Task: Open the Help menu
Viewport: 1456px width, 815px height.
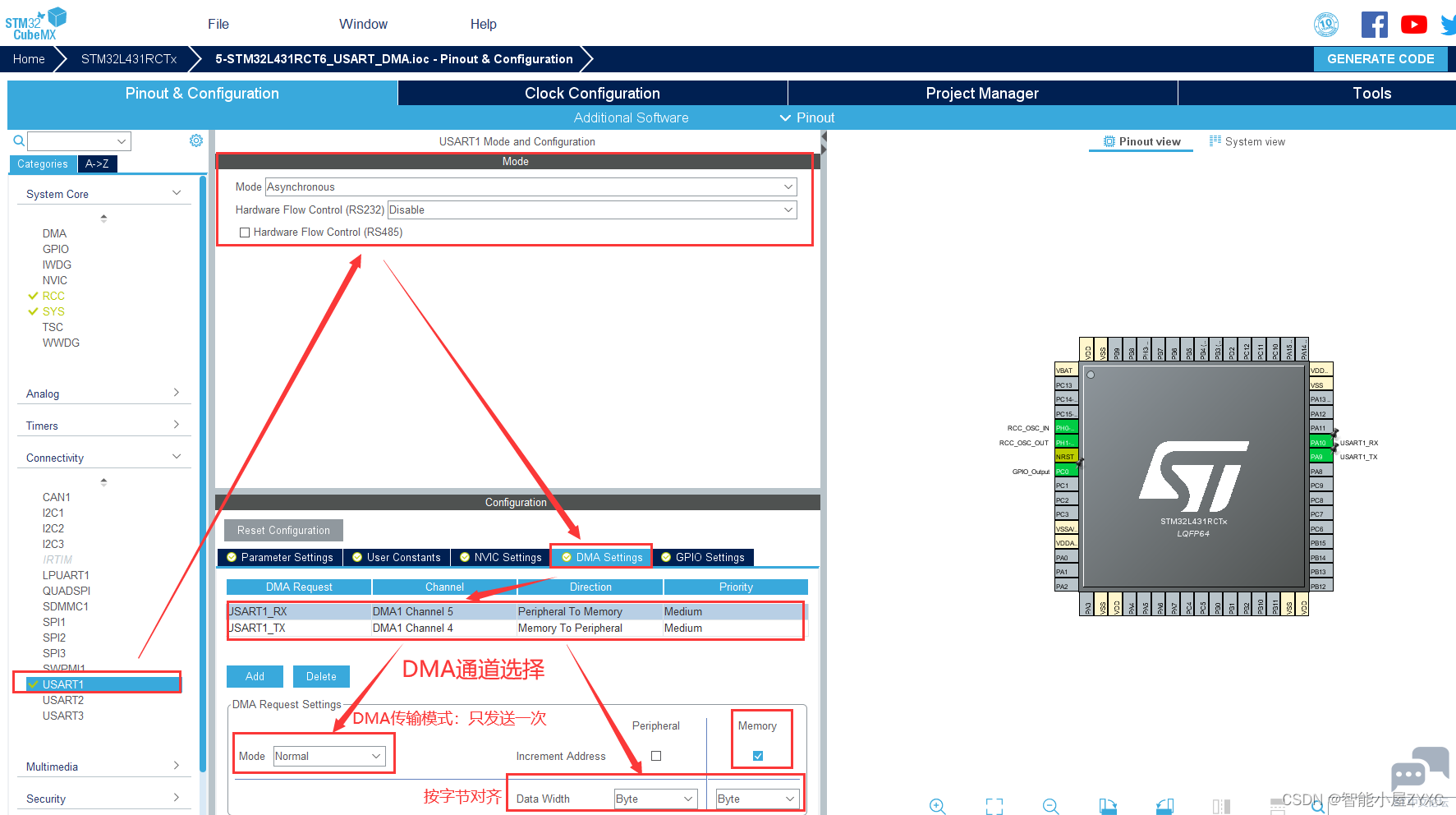Action: 484,24
